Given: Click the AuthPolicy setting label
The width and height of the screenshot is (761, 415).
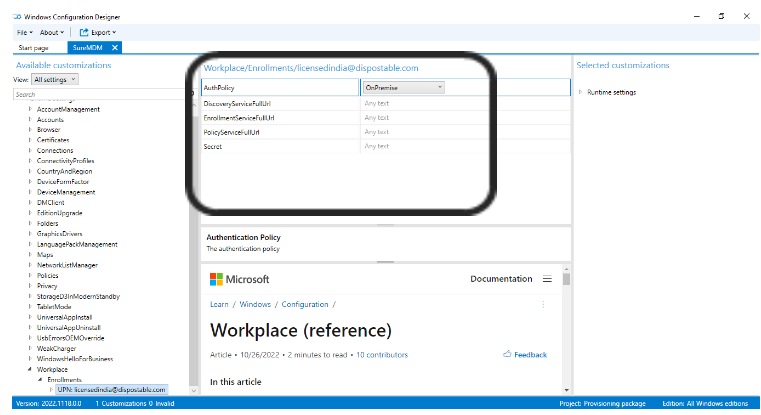Looking at the screenshot, I should [219, 88].
